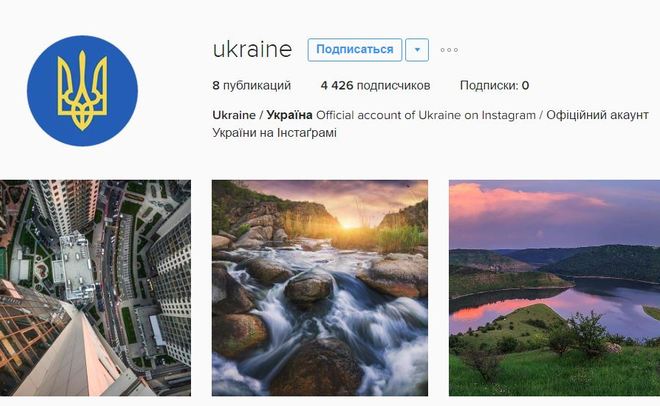Screen dimensions: 660x406
Task: Click the word публикаций in stats
Action: coord(257,85)
